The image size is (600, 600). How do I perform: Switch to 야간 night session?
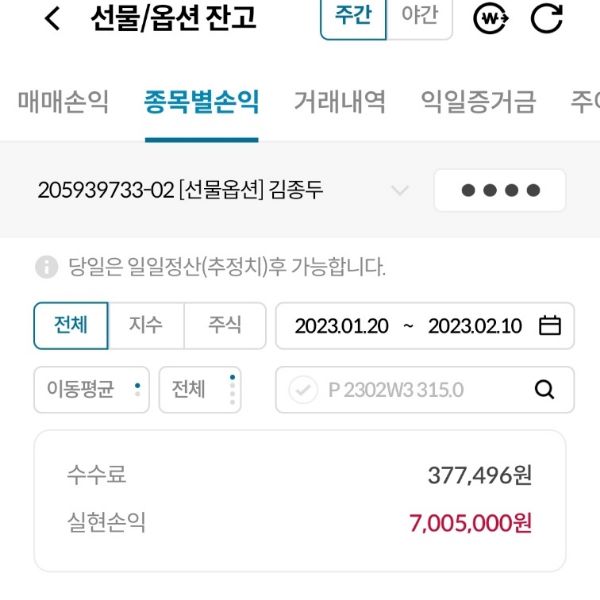pyautogui.click(x=419, y=17)
